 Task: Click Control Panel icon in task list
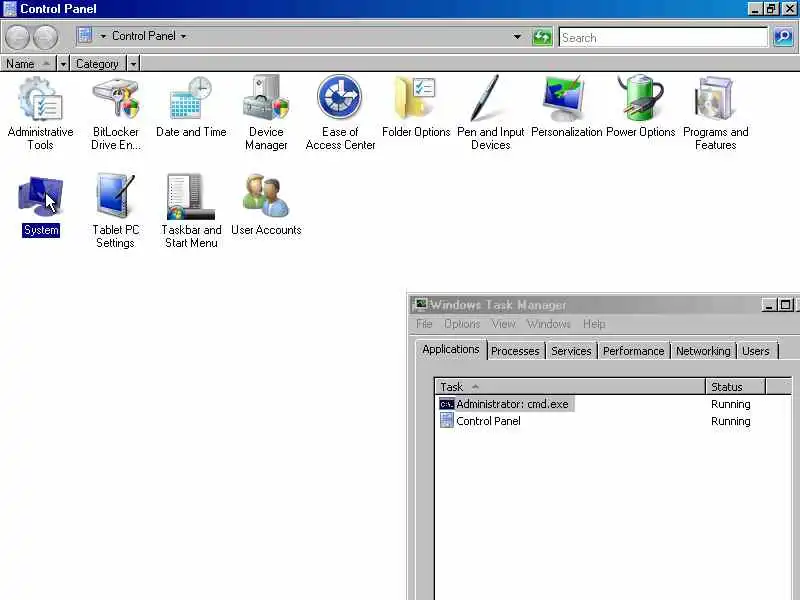(446, 421)
